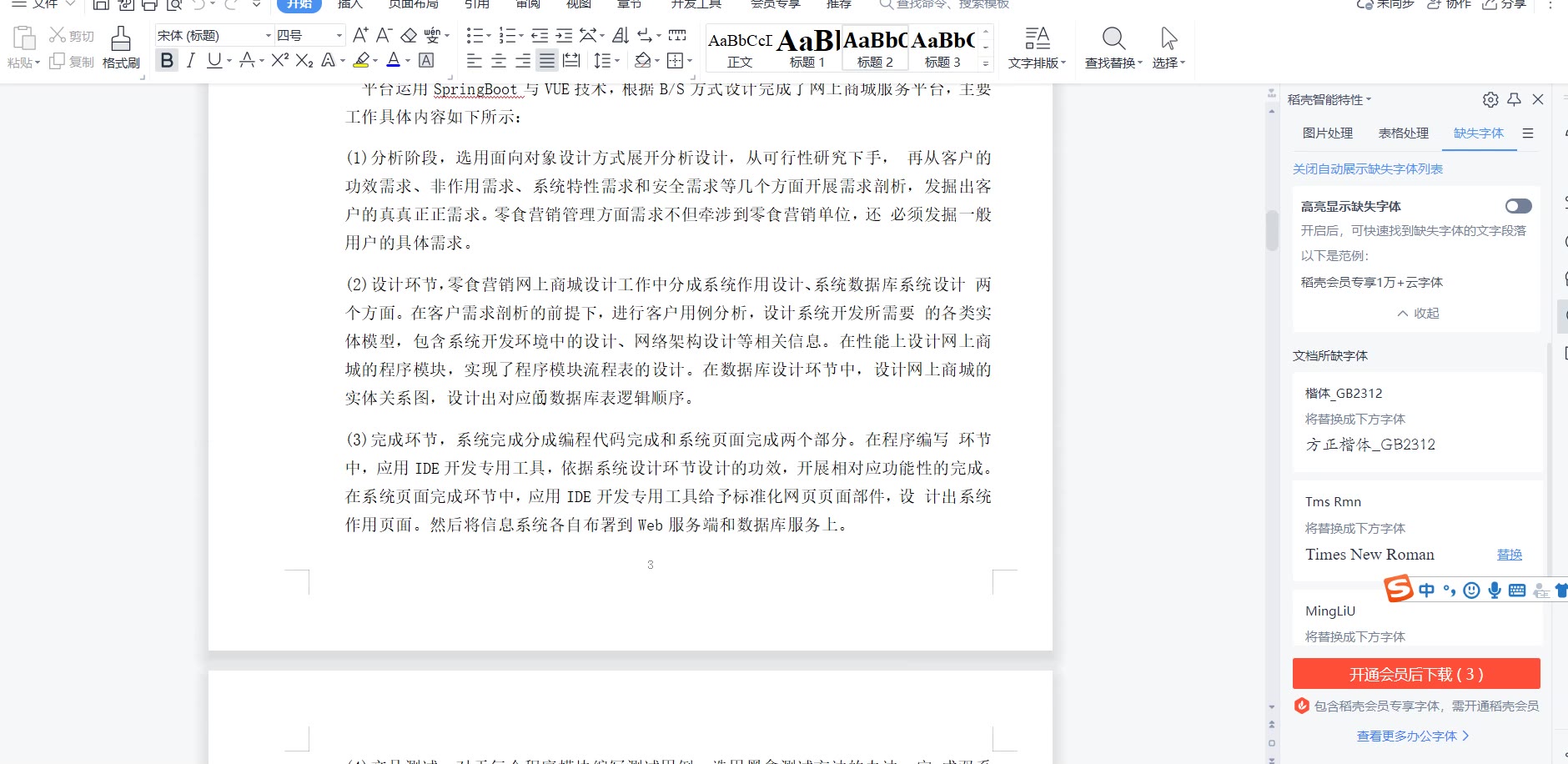1568x764 pixels.
Task: Toggle Italic formatting
Action: [191, 60]
